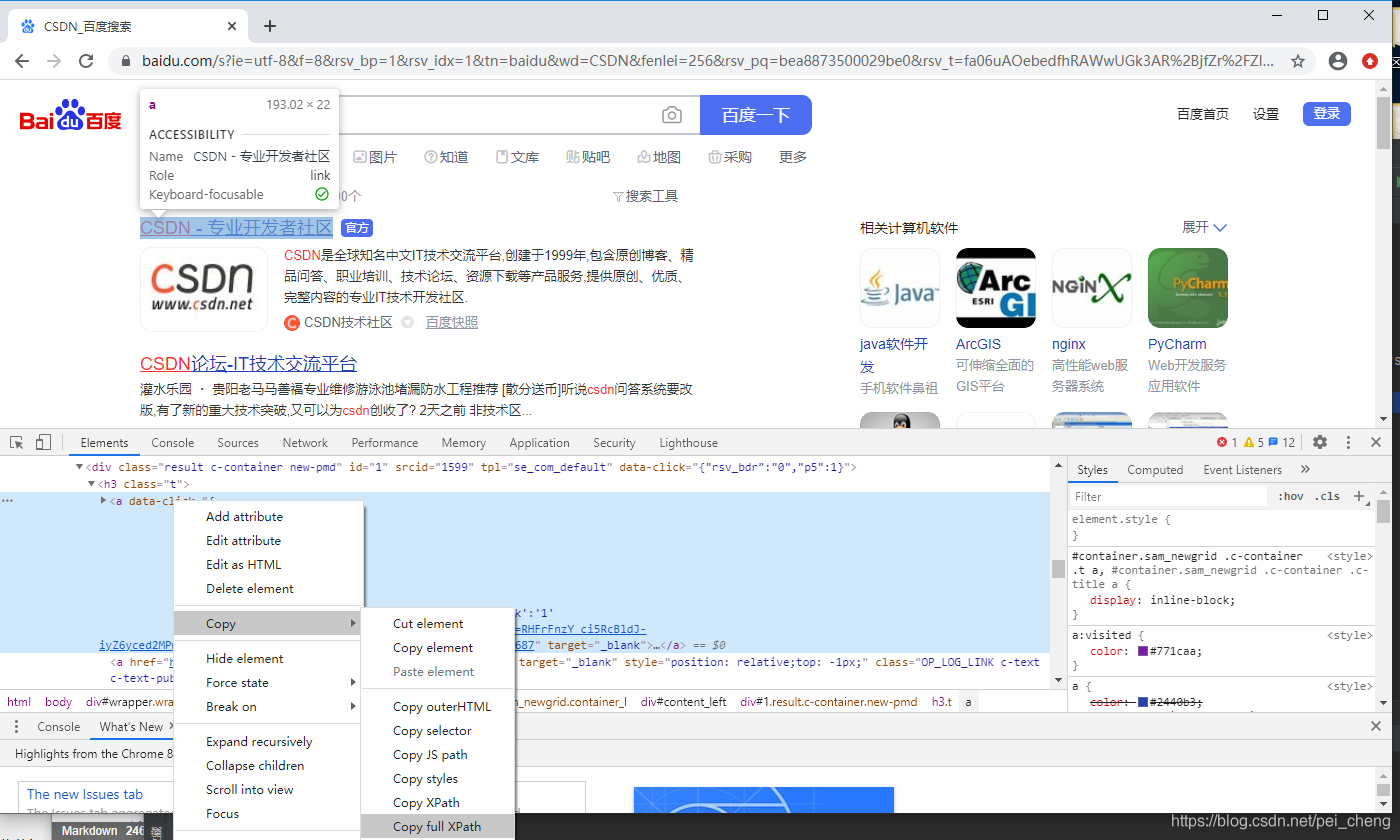Image resolution: width=1400 pixels, height=840 pixels.
Task: Open the Chrome profile avatar icon
Action: click(x=1337, y=60)
